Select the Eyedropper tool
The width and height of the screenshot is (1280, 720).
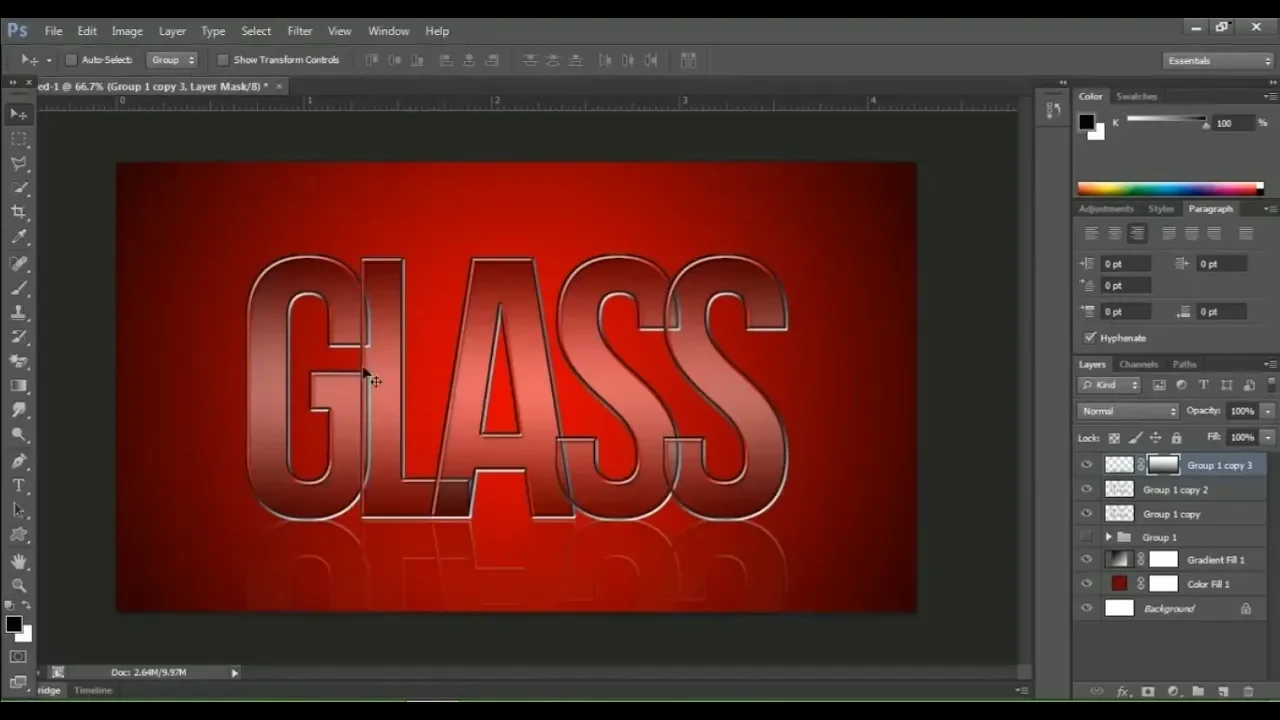(x=19, y=237)
